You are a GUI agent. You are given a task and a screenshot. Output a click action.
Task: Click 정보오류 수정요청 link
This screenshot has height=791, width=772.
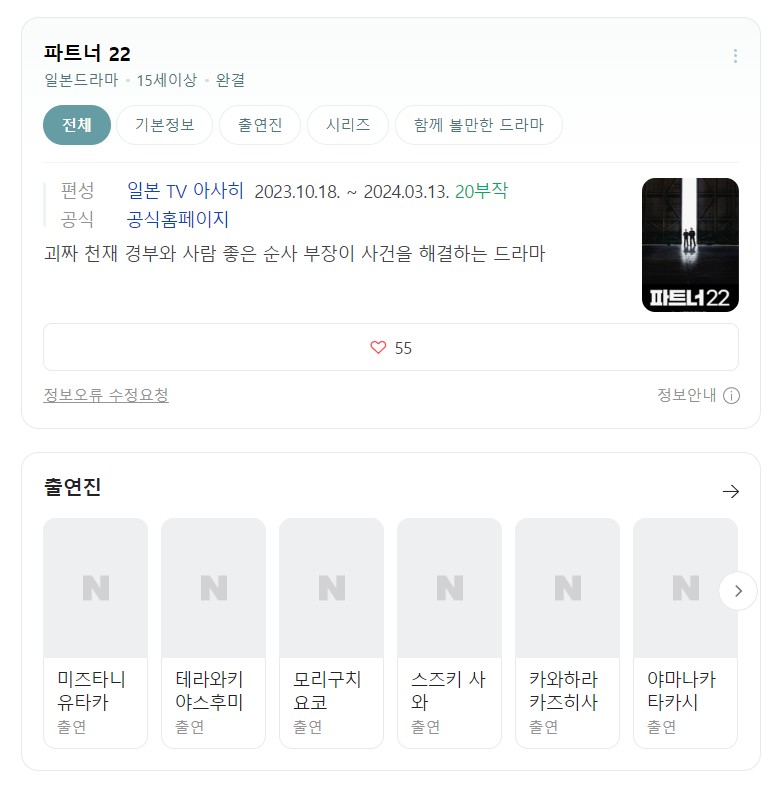106,395
